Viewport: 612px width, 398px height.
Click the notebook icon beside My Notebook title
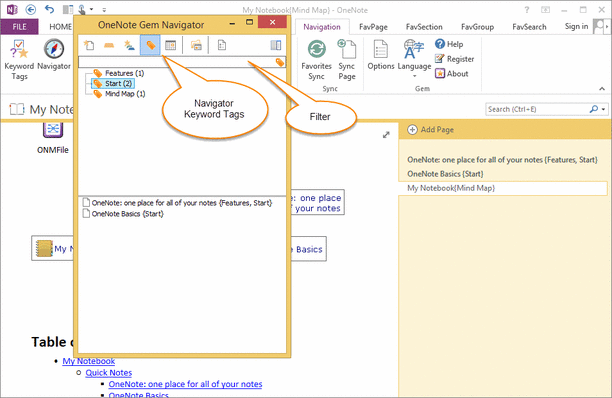point(17,109)
